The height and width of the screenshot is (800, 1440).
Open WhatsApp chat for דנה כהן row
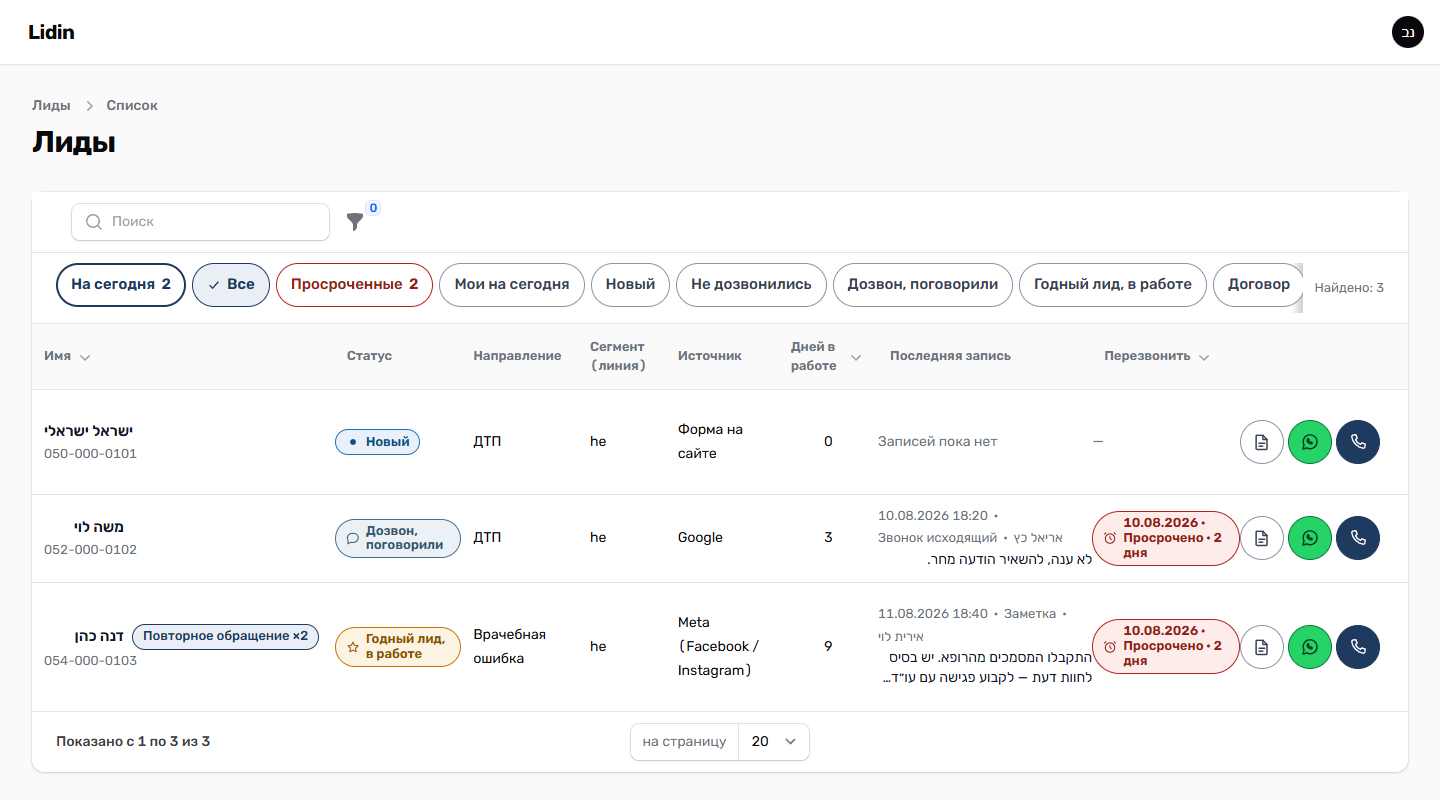(1310, 647)
